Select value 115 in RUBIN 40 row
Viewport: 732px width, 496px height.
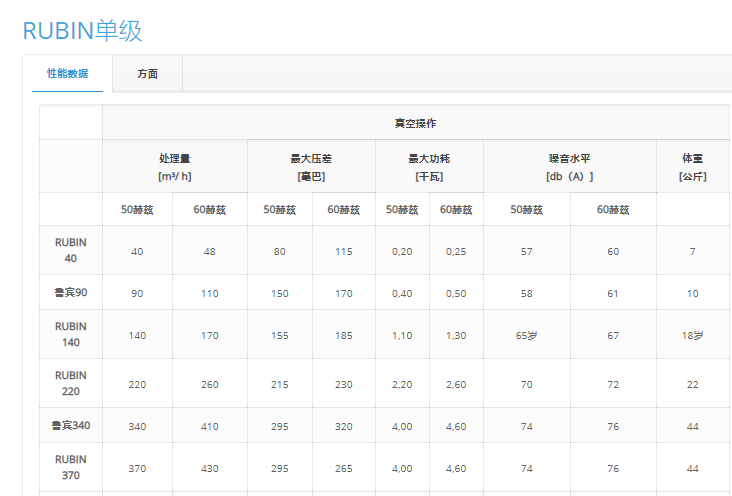344,252
